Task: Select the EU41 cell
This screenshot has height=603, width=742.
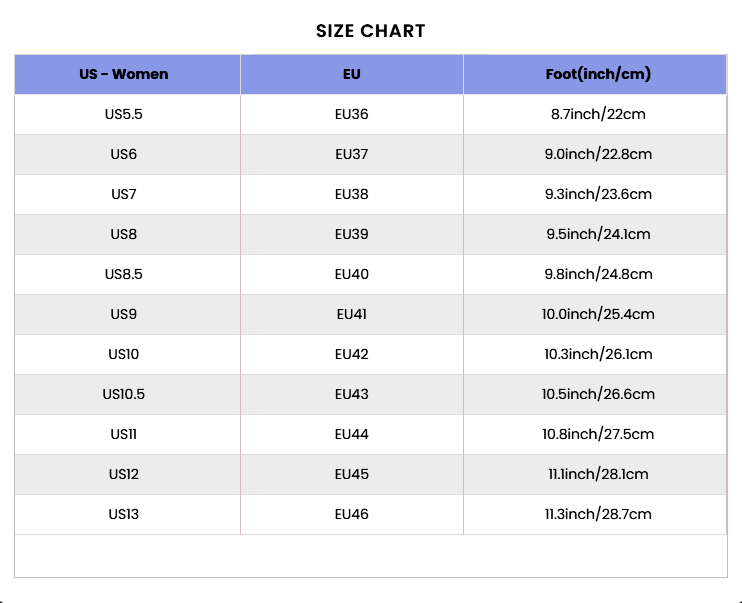Action: point(351,314)
